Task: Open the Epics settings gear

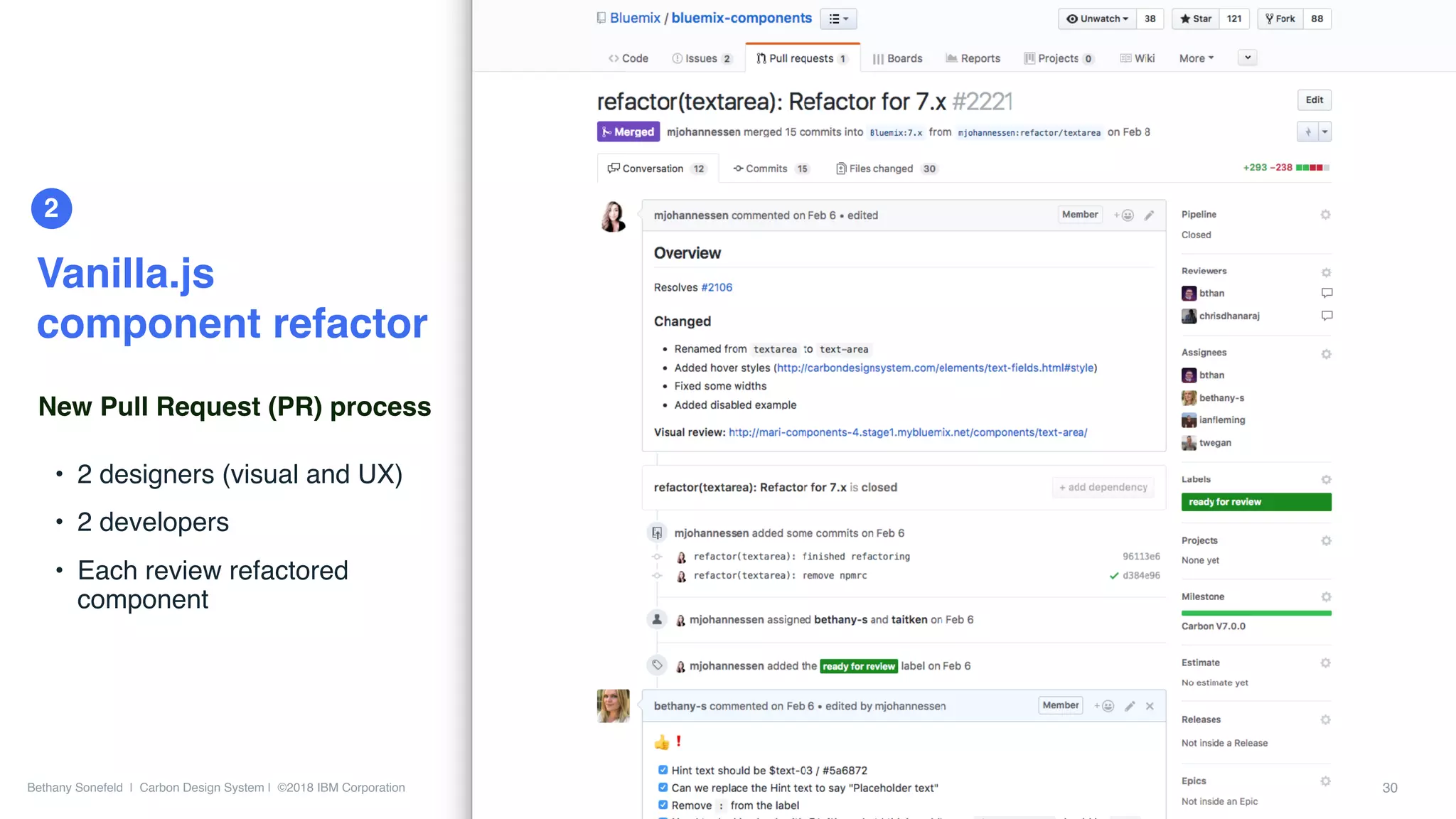Action: pyautogui.click(x=1325, y=781)
